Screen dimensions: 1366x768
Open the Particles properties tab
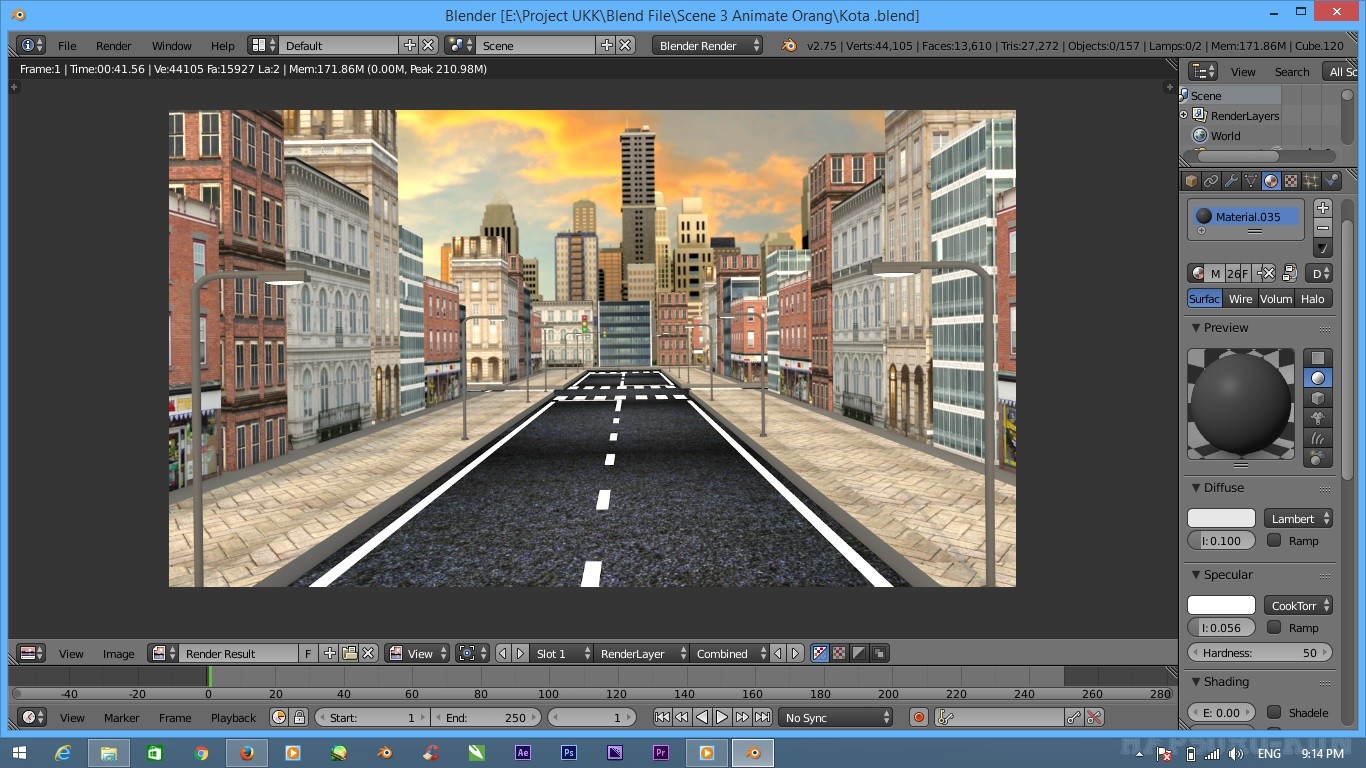pyautogui.click(x=1311, y=180)
